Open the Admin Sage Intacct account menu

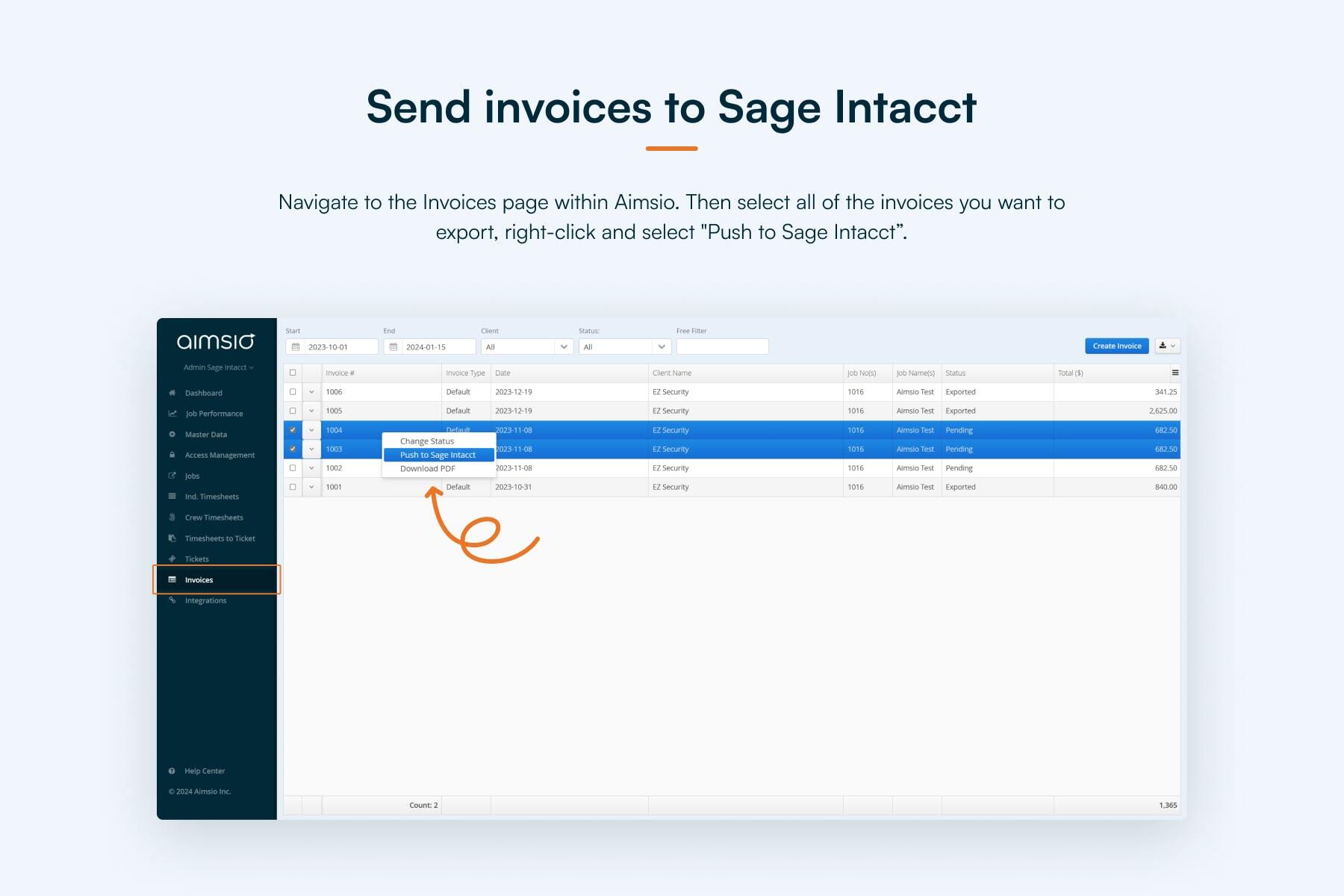[x=218, y=367]
